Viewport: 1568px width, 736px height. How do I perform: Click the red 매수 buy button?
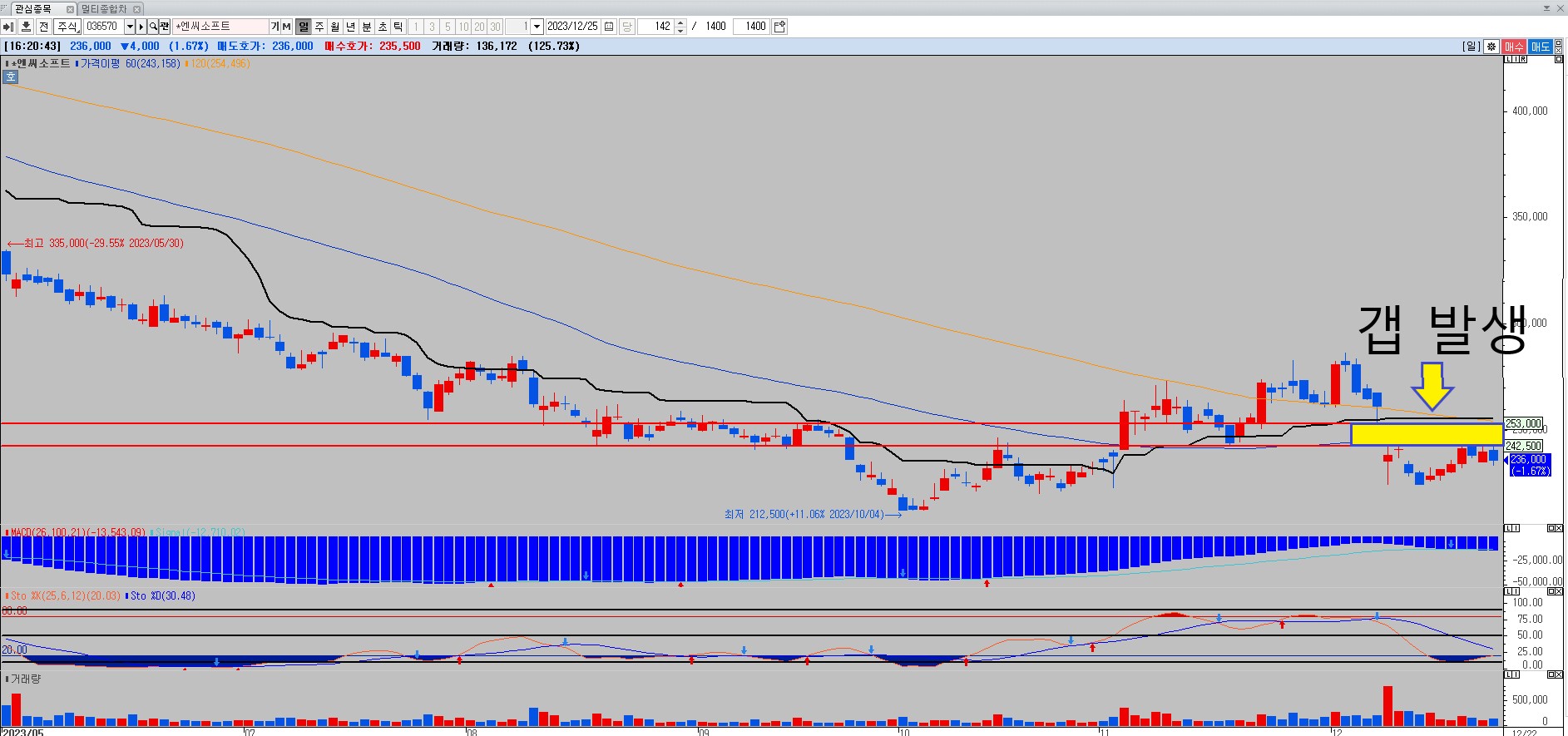(1514, 47)
